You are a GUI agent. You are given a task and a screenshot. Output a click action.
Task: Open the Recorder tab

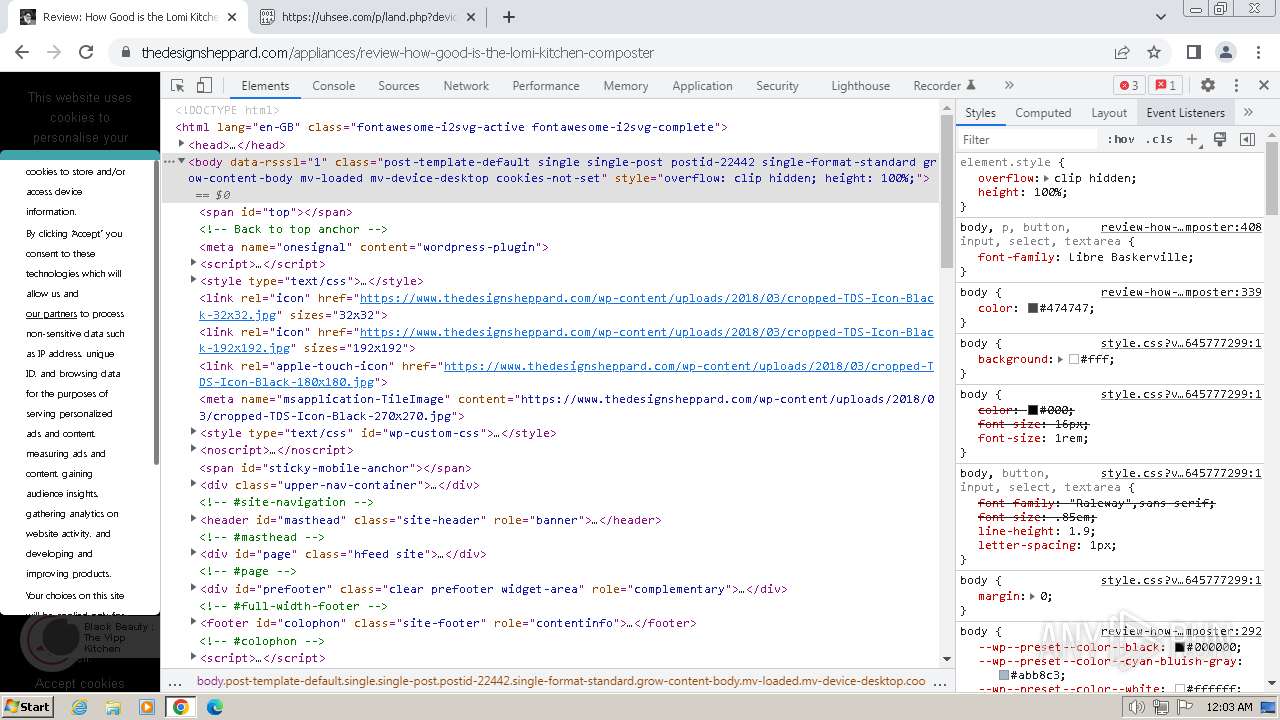(x=944, y=86)
